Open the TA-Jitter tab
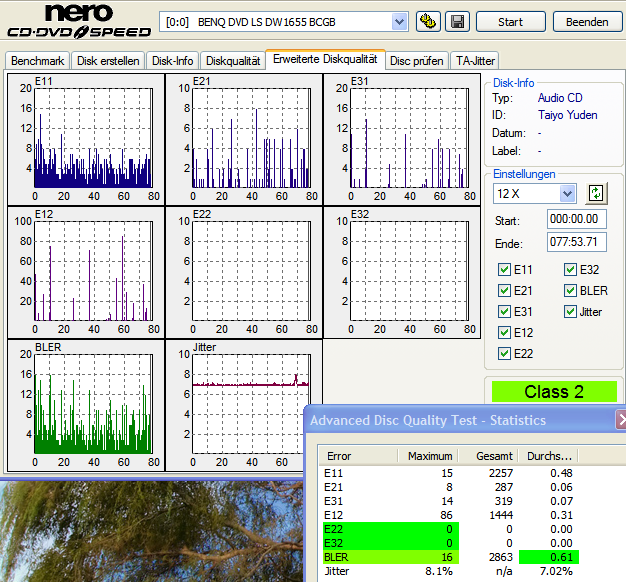 point(474,61)
